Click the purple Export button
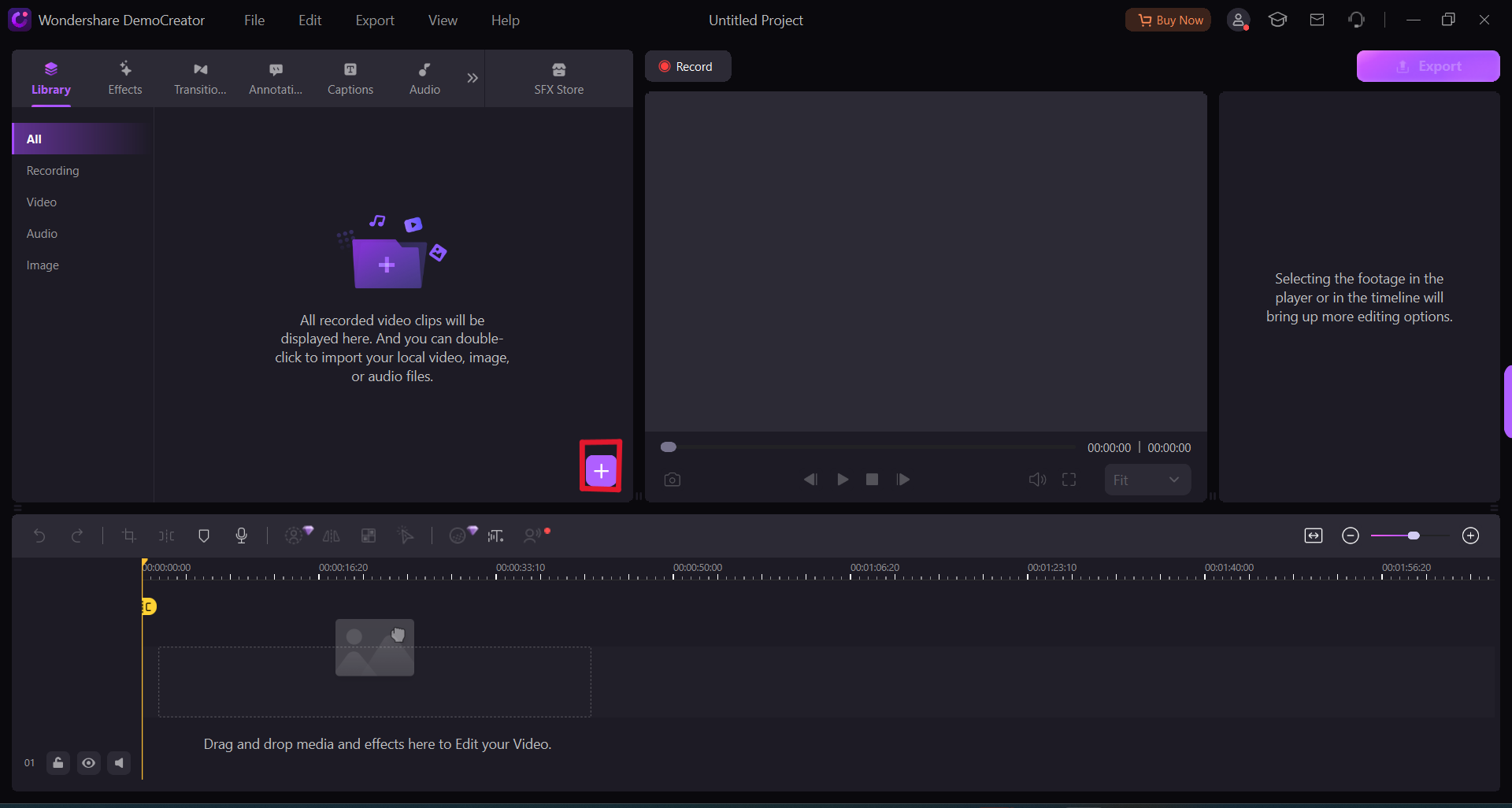 pos(1428,66)
